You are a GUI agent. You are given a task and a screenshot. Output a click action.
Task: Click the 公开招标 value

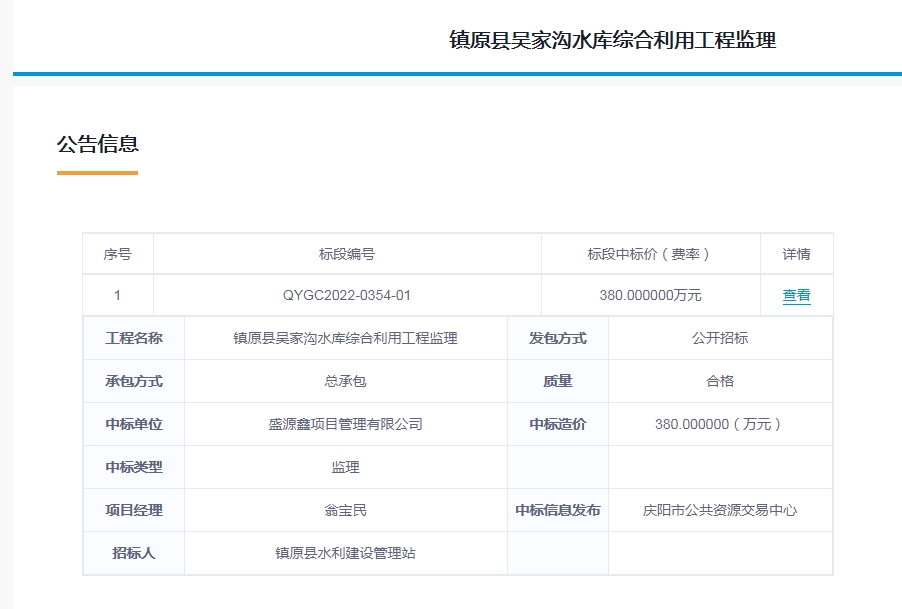click(720, 338)
